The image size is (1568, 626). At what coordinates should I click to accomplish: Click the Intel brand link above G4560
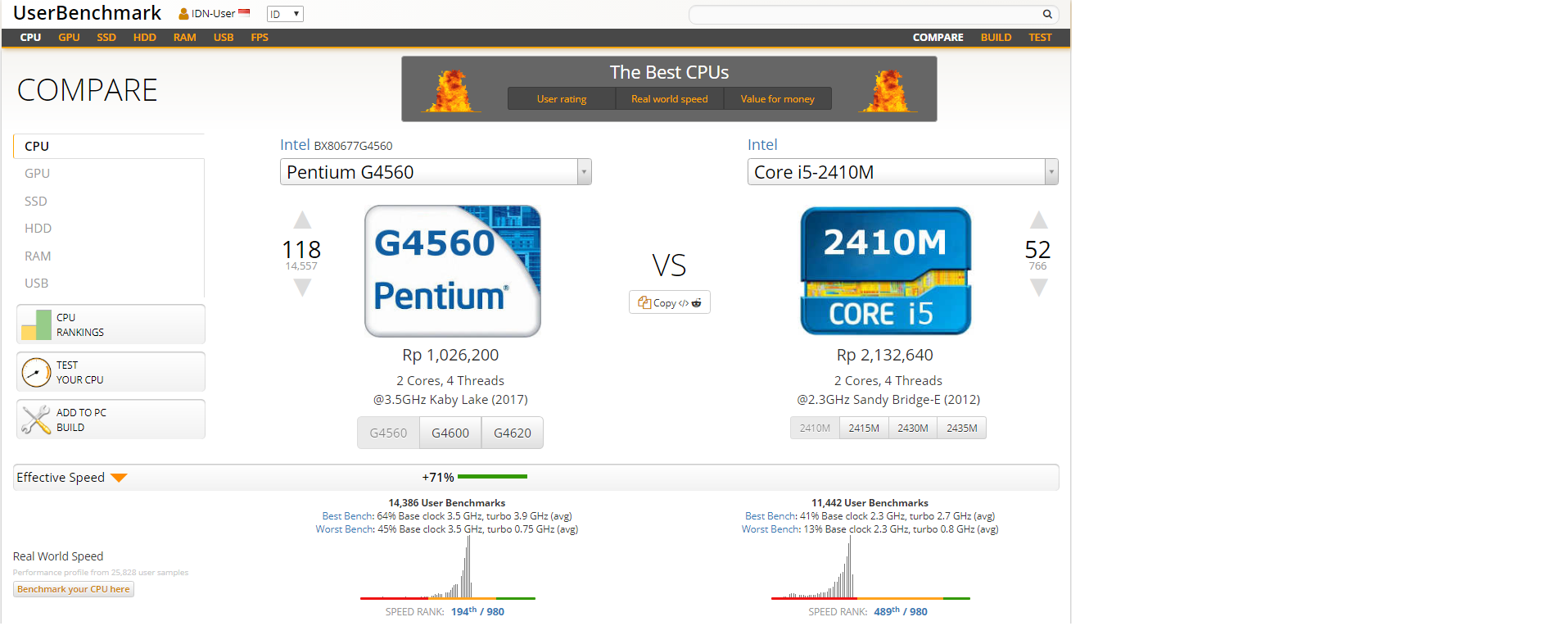295,145
